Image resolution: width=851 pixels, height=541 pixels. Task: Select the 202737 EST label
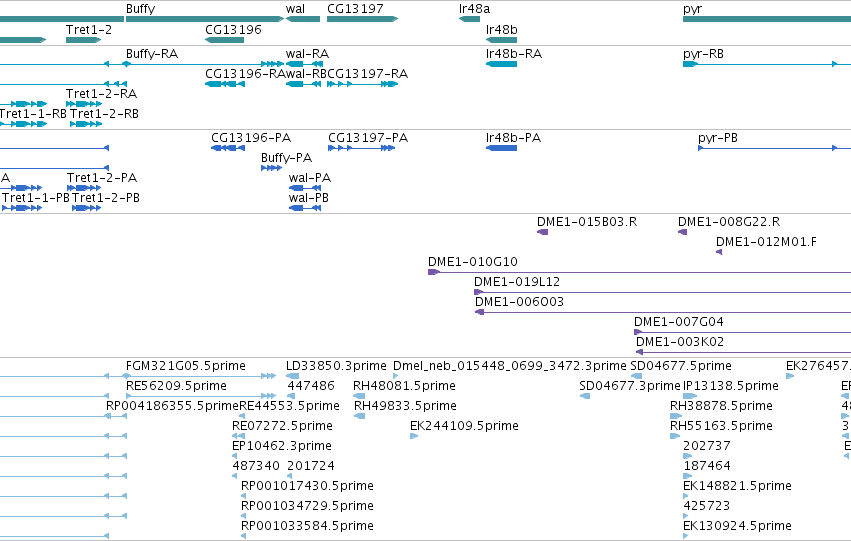click(707, 447)
